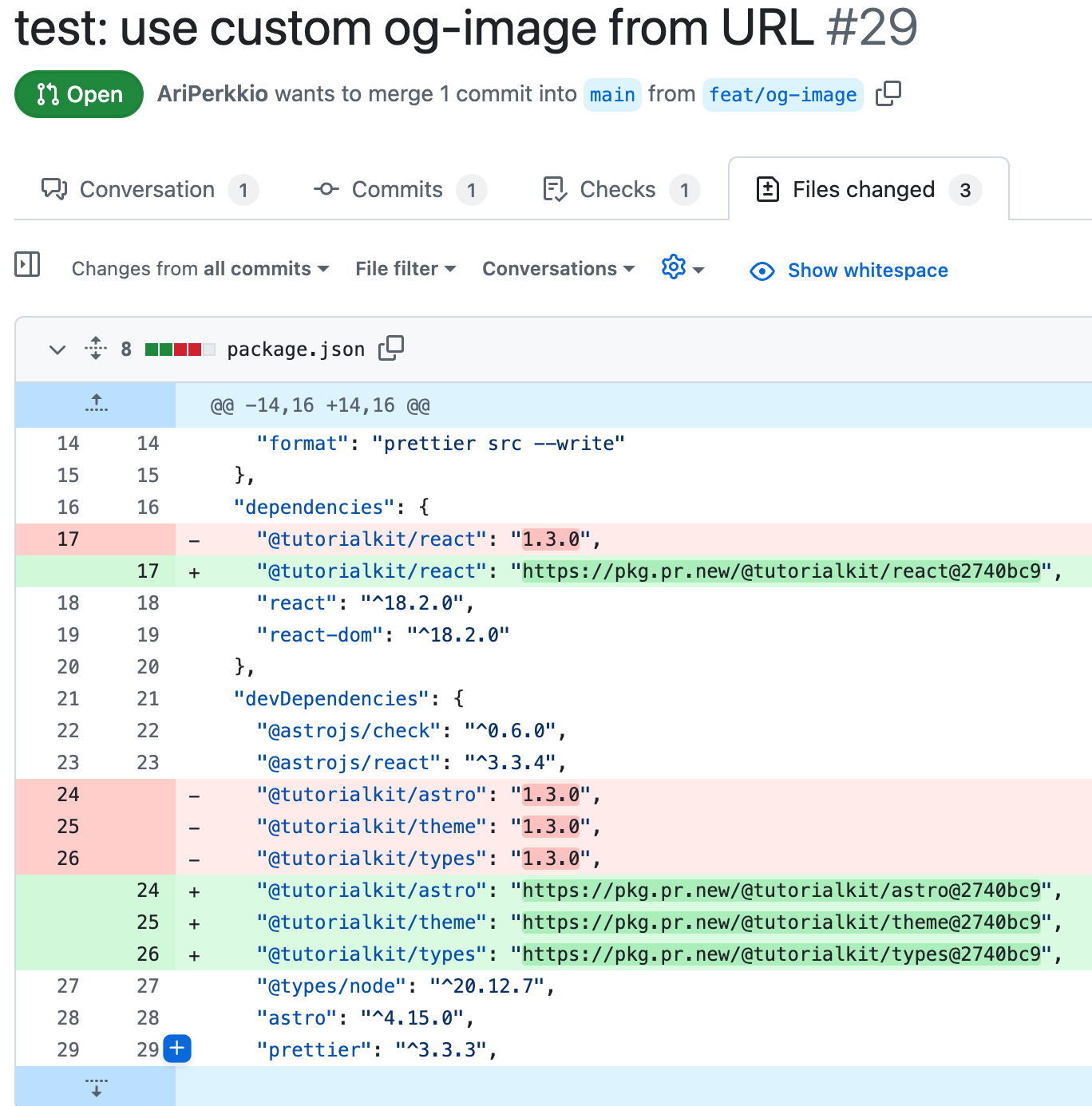Screen dimensions: 1092x1106
Task: Open AriPerkkio's user profile link
Action: pyautogui.click(x=212, y=94)
